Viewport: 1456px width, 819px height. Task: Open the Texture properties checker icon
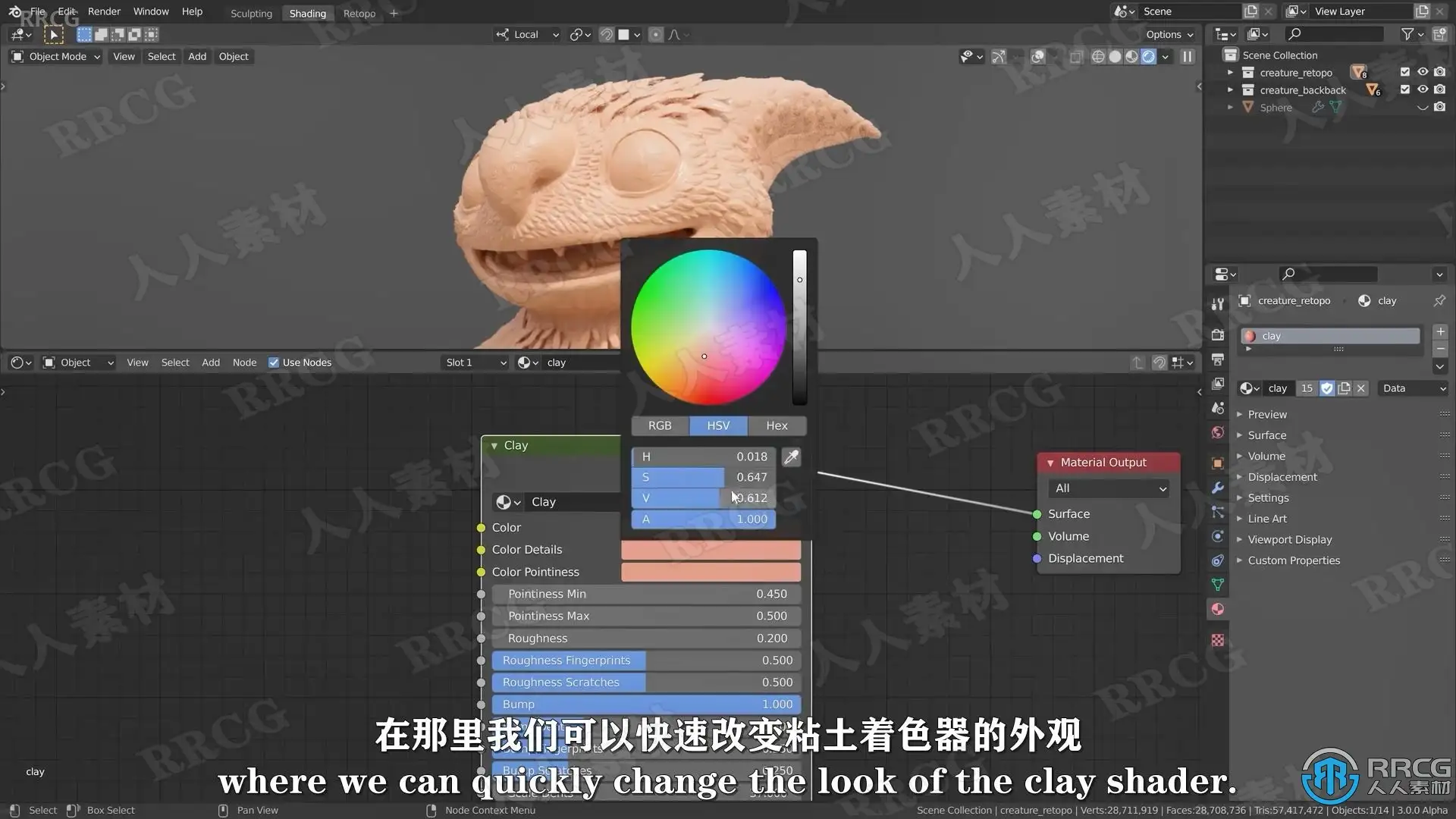point(1218,641)
